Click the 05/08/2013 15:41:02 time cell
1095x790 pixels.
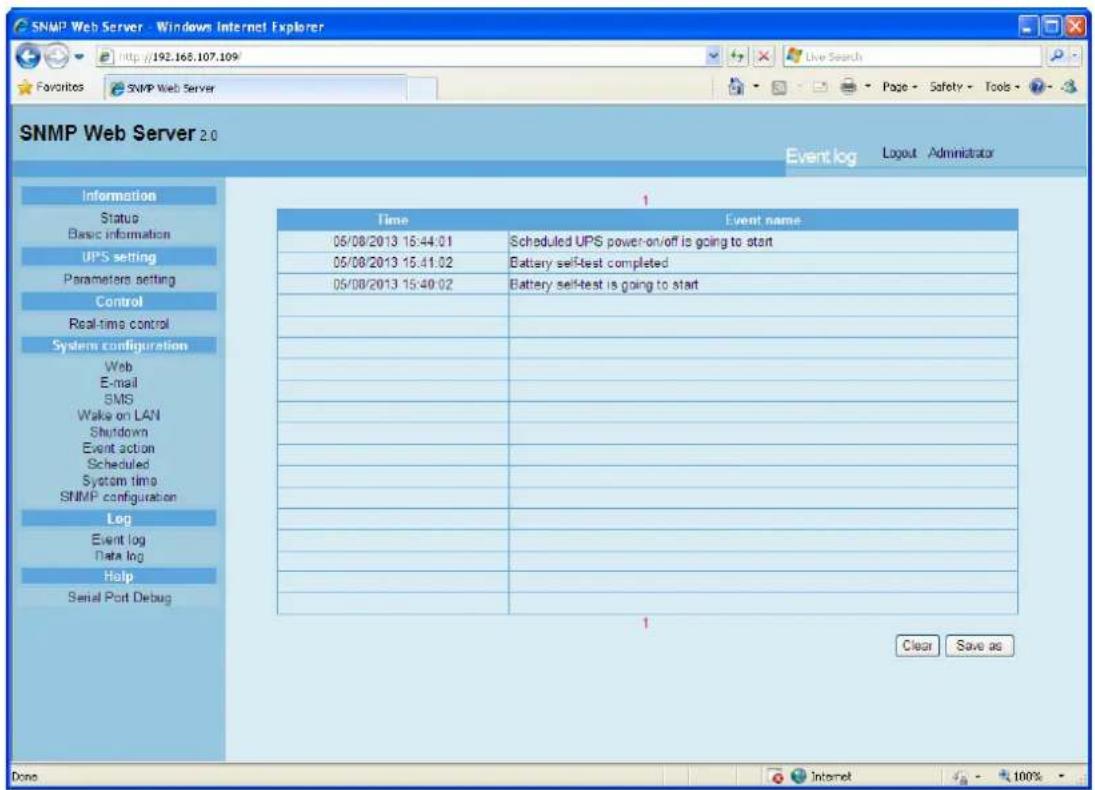pyautogui.click(x=392, y=263)
